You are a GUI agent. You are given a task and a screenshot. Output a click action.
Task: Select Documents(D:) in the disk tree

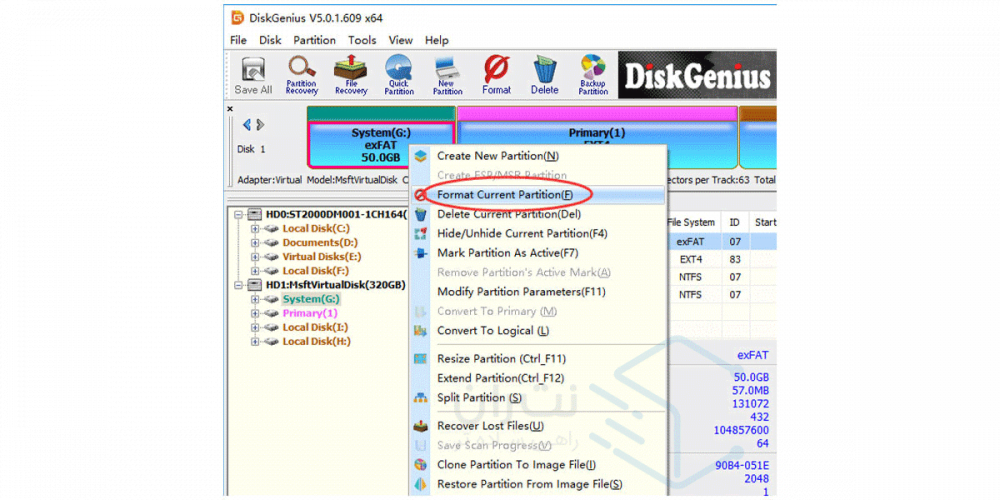[319, 243]
